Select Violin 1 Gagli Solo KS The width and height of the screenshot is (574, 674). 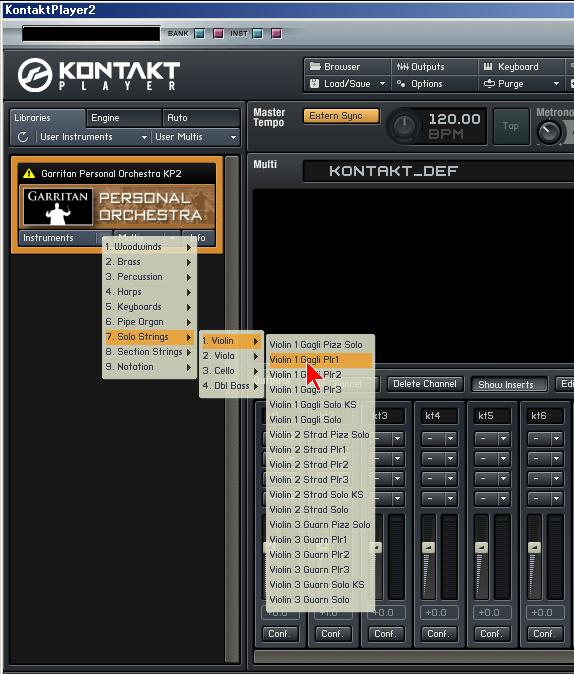[320, 405]
